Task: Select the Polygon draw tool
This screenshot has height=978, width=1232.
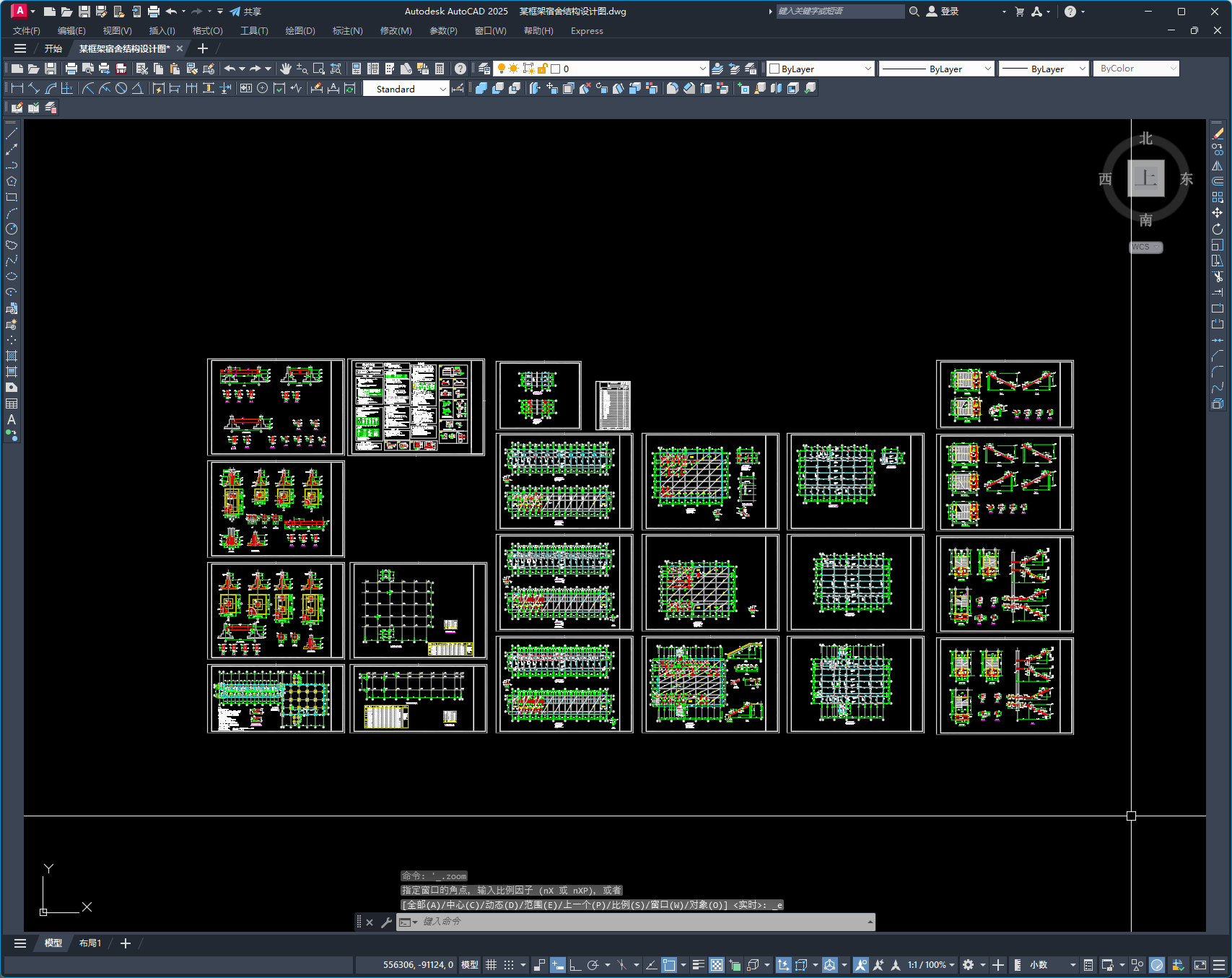Action: coord(12,181)
